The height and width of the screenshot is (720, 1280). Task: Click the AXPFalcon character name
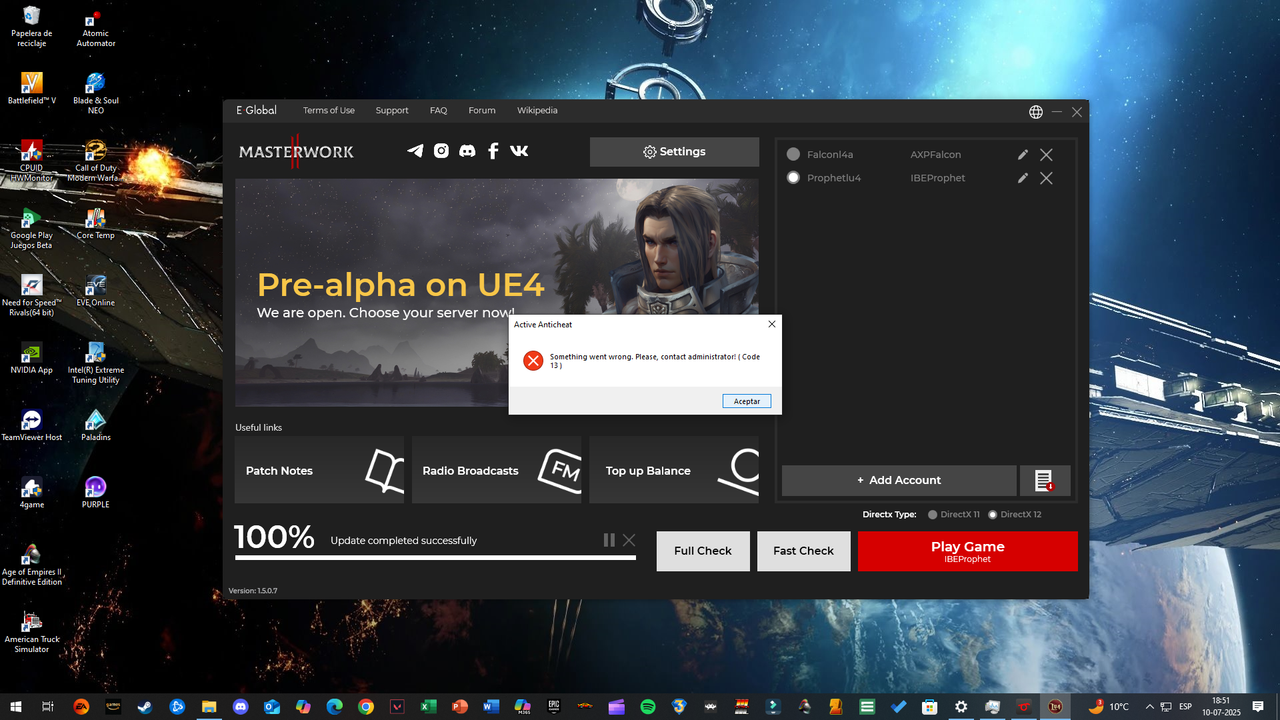pyautogui.click(x=936, y=155)
